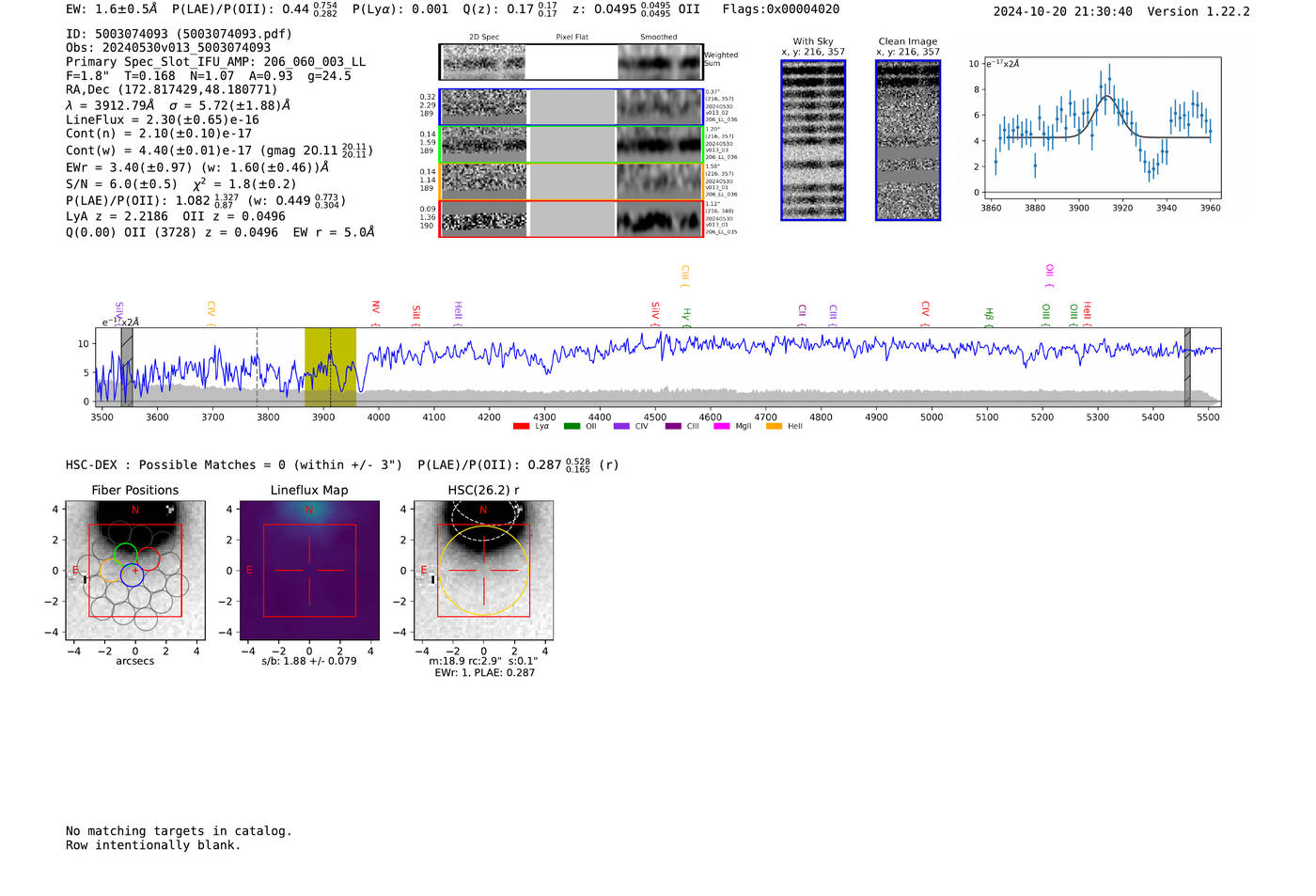
Task: Click the RA,Dec coordinates line
Action: click(172, 90)
